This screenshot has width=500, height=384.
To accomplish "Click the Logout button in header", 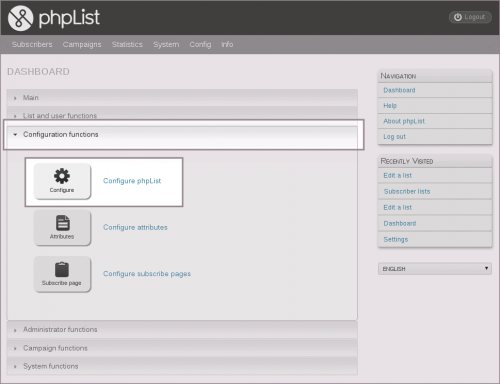I will pyautogui.click(x=470, y=17).
